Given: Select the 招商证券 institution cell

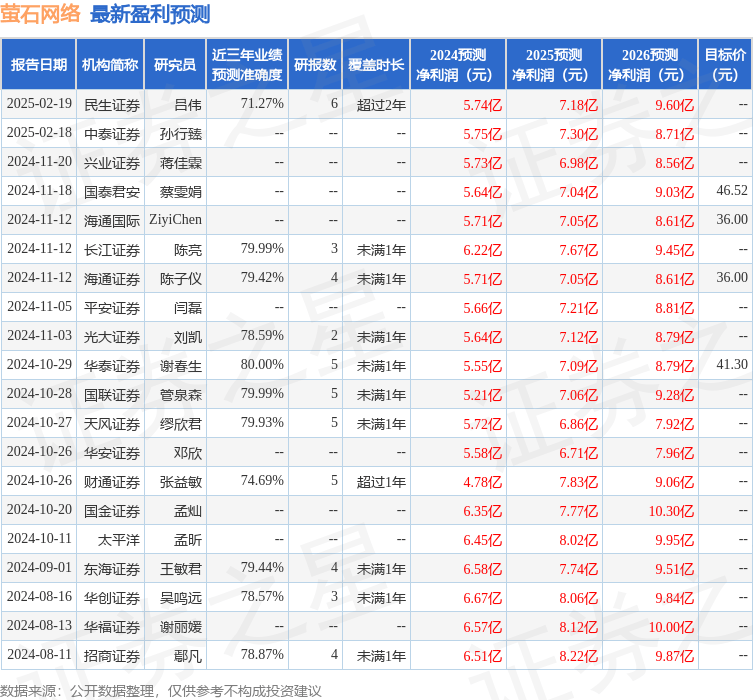Looking at the screenshot, I should 112,656.
